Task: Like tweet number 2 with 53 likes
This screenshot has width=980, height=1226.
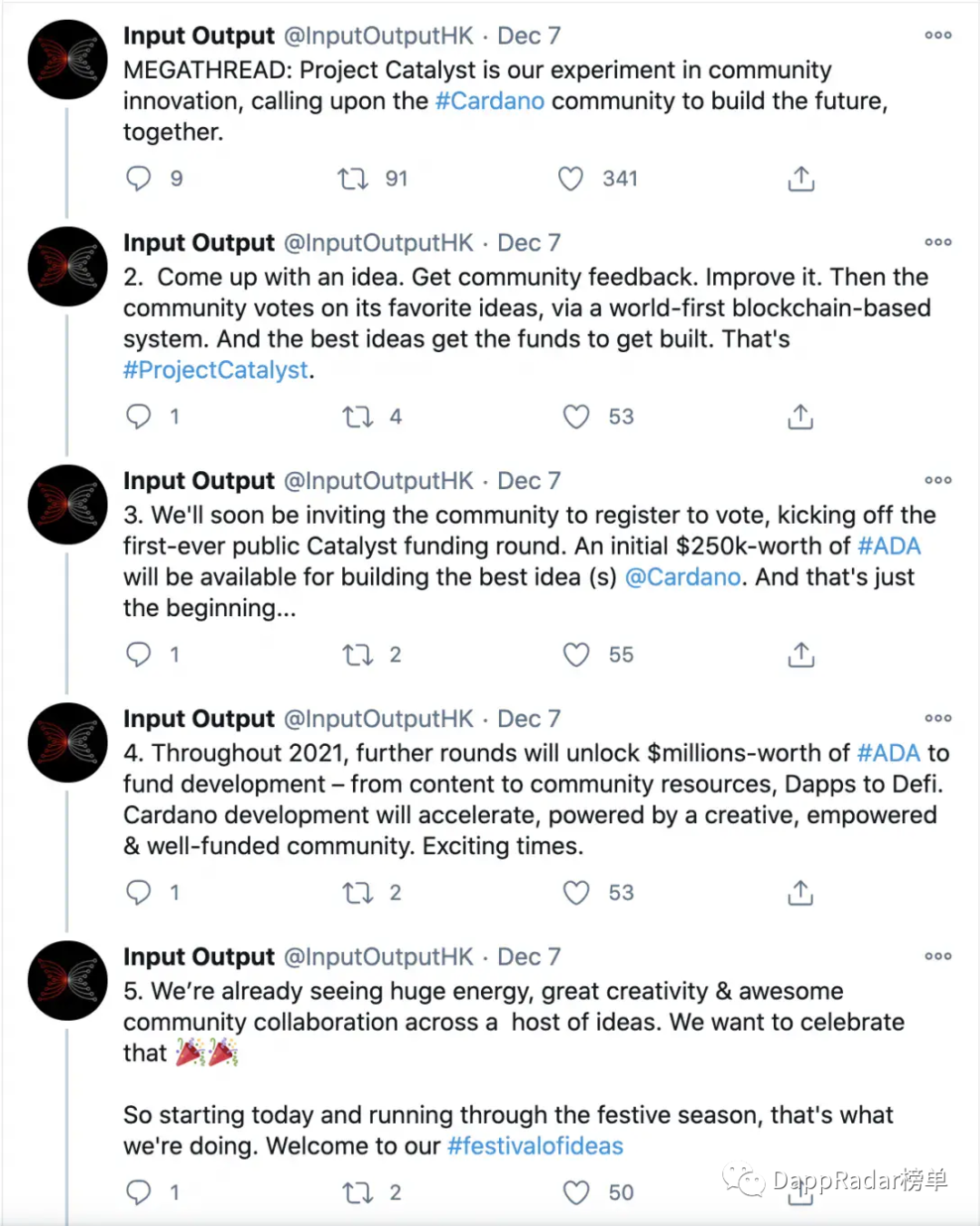Action: (576, 417)
